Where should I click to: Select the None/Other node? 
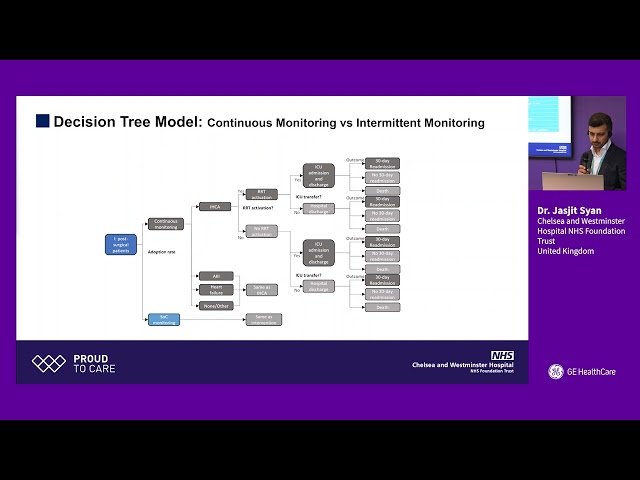click(x=215, y=305)
